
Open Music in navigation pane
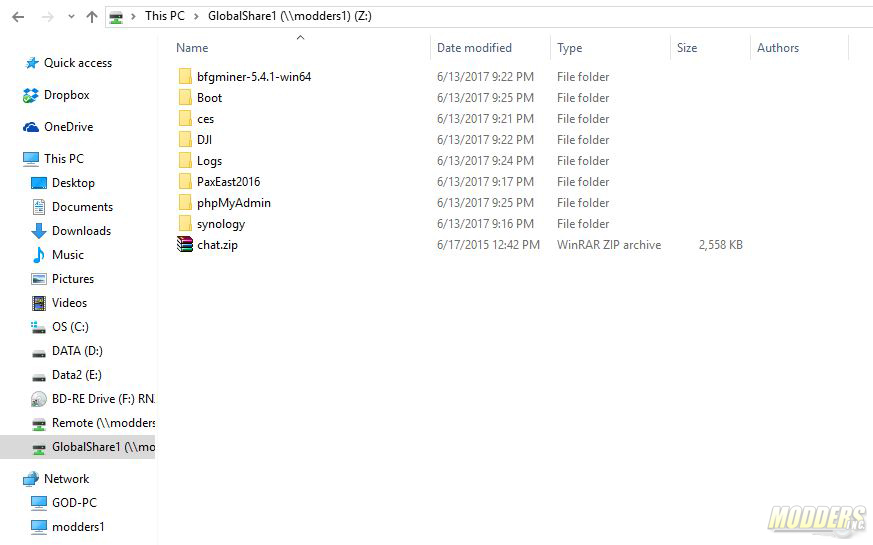point(67,254)
